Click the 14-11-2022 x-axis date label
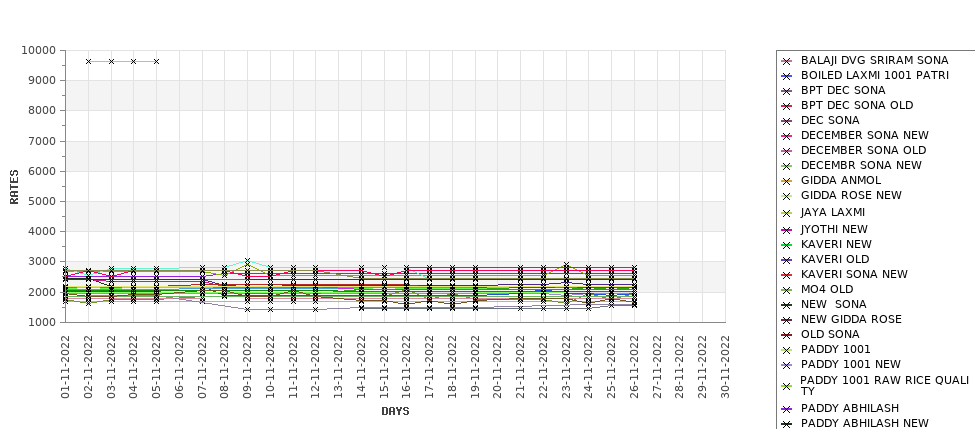This screenshot has height=429, width=975. tap(361, 367)
